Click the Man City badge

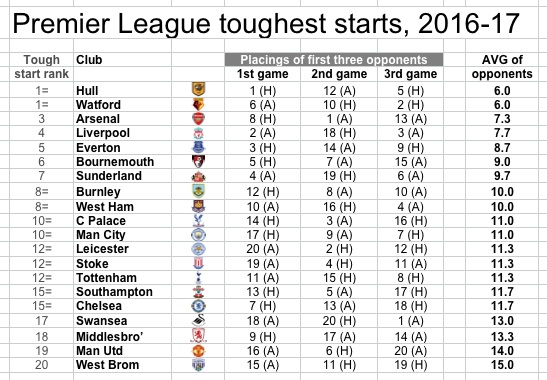[x=198, y=235]
